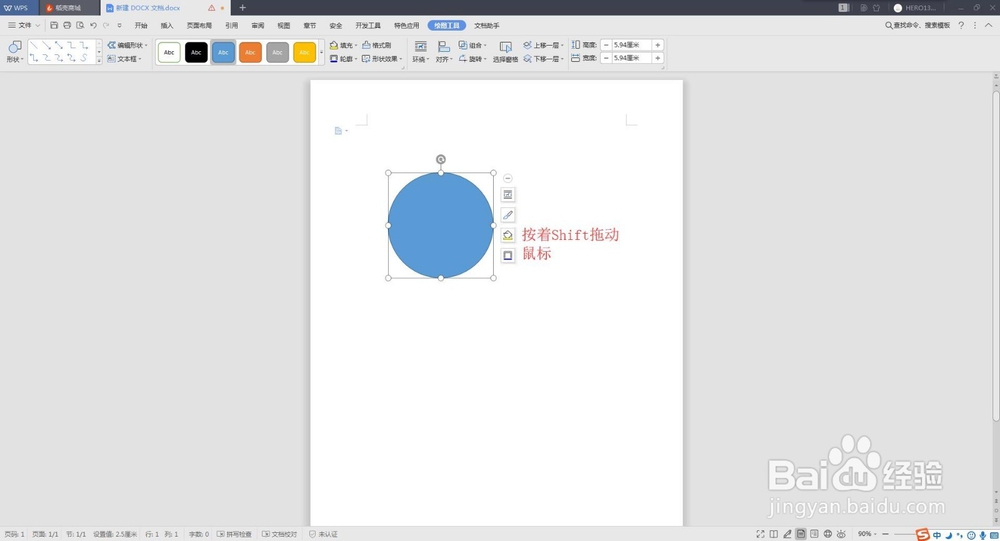Open the 形状 shapes gallery
1000x541 pixels.
15,51
